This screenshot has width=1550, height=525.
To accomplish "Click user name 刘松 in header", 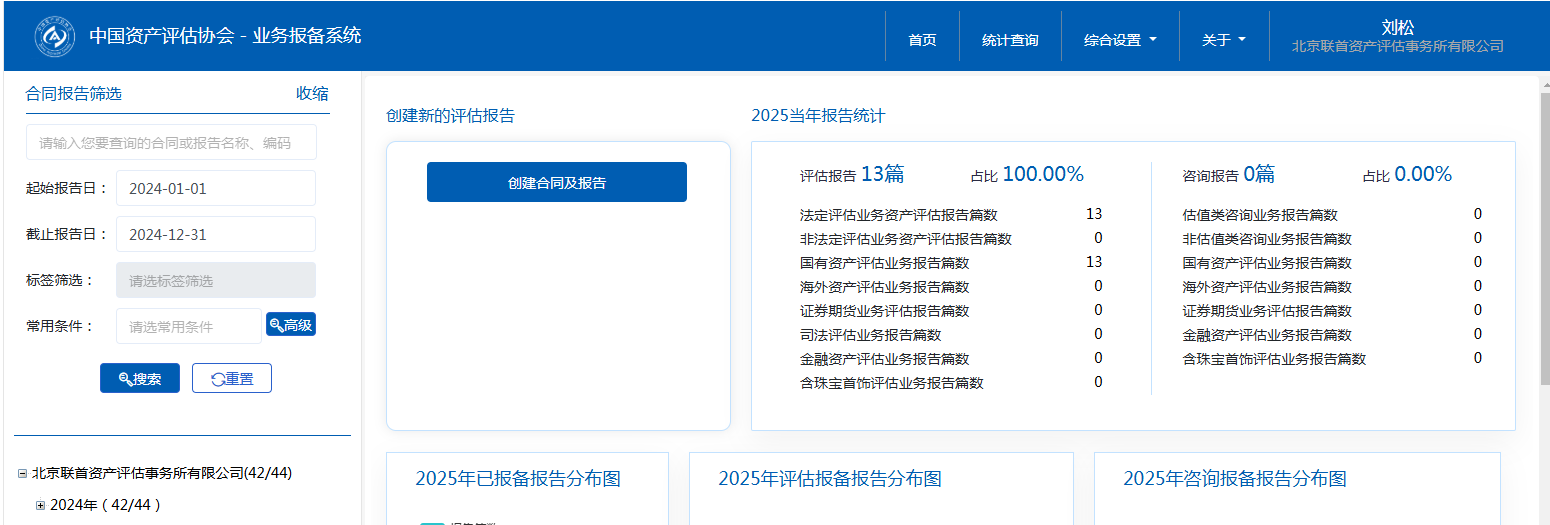I will point(1397,28).
